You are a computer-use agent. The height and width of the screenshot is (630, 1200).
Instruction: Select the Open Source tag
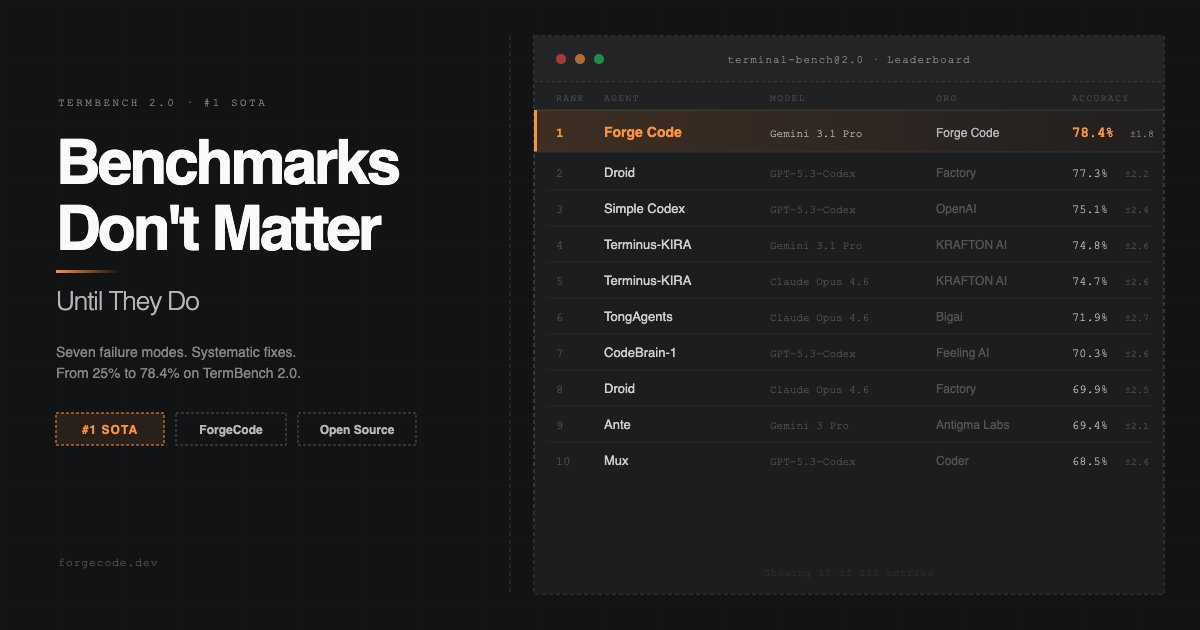[357, 429]
